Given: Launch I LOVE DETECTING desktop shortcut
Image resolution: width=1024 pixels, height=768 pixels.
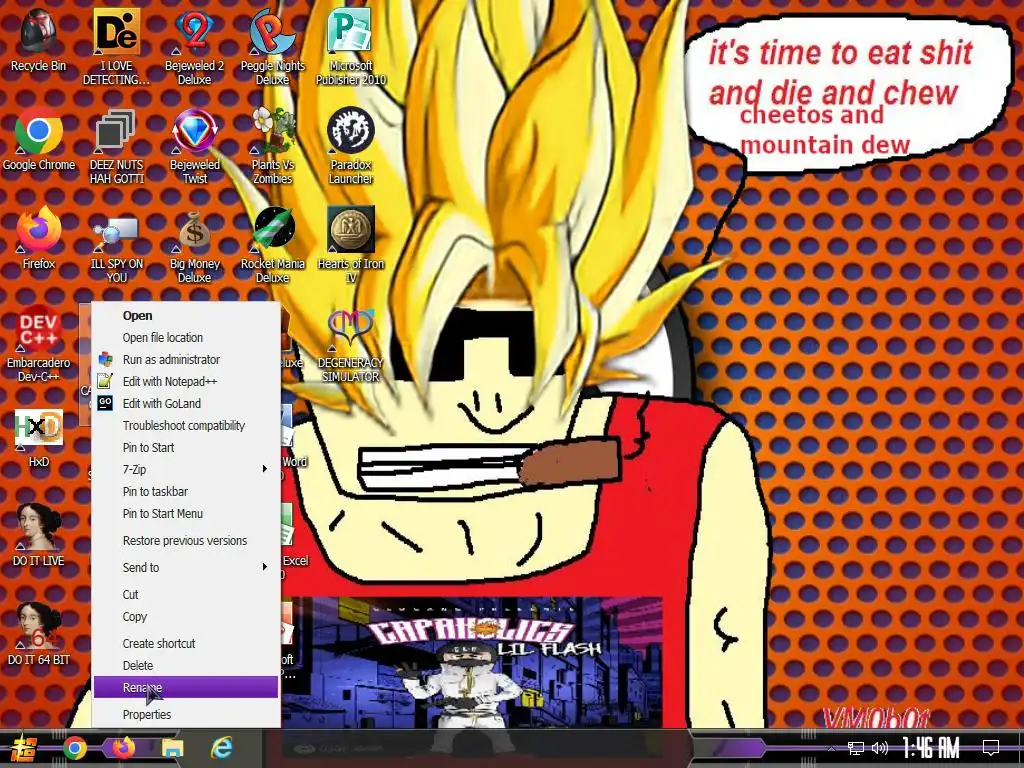Looking at the screenshot, I should click(x=116, y=47).
